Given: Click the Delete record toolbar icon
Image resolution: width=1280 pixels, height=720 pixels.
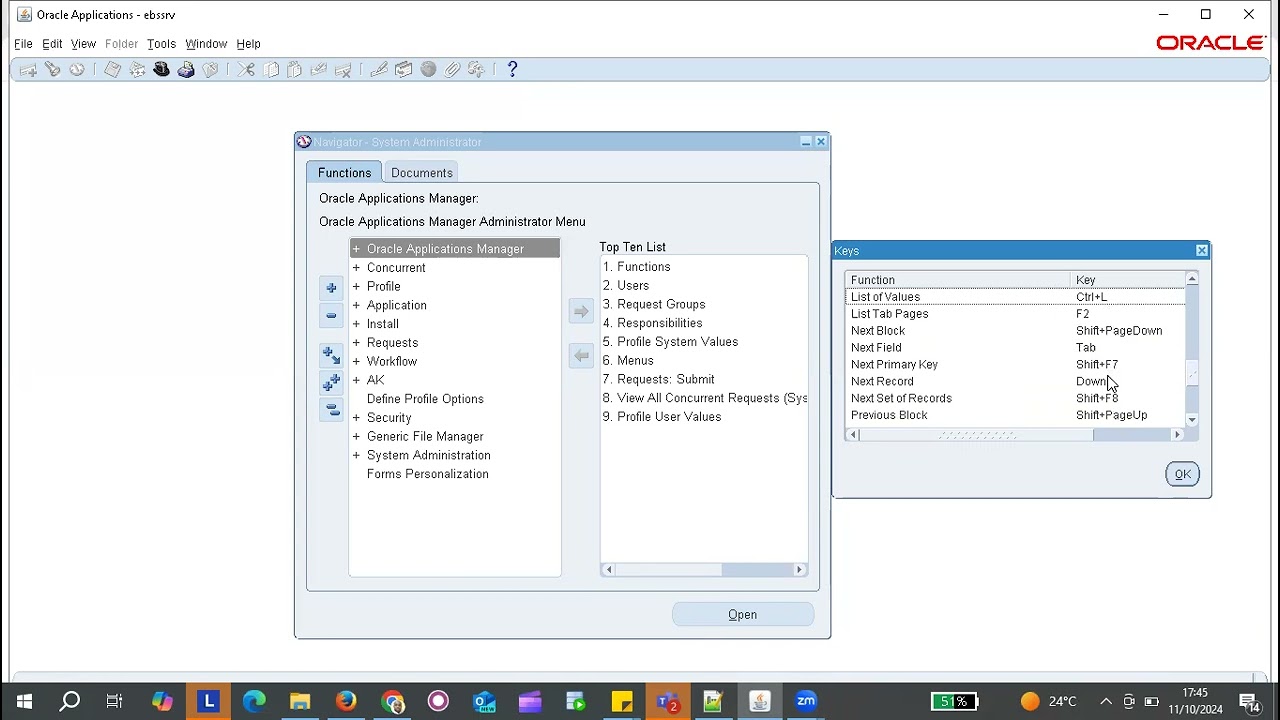Looking at the screenshot, I should 343,70.
